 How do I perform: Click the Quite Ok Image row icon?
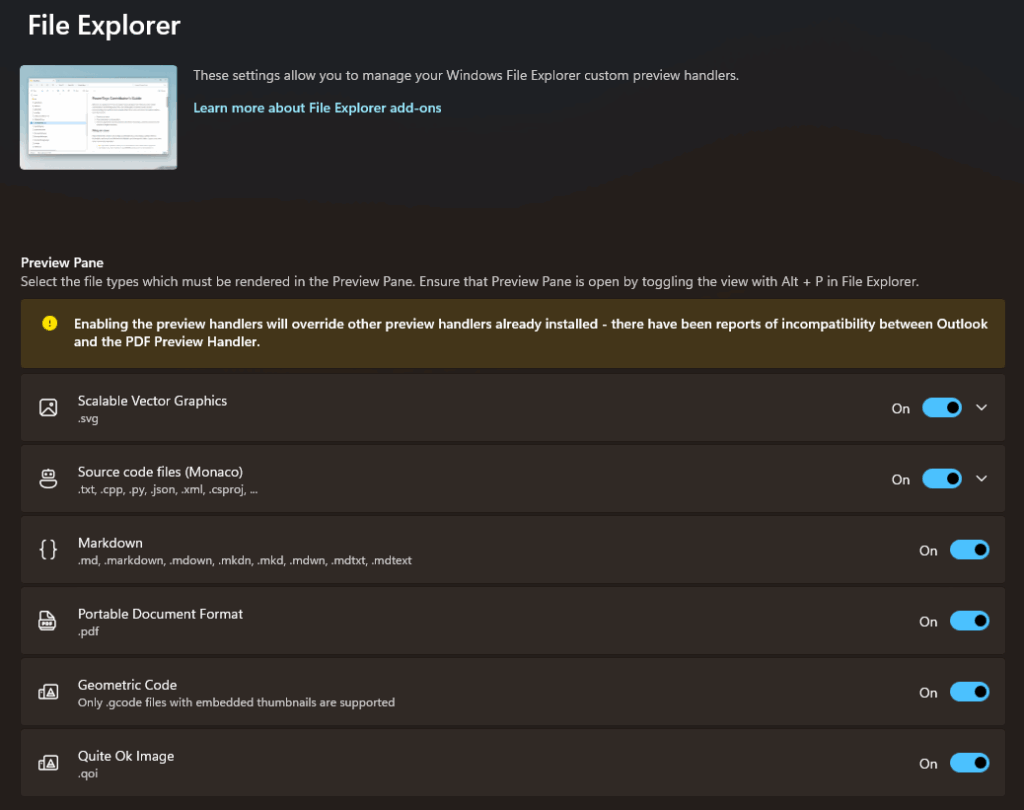click(48, 763)
